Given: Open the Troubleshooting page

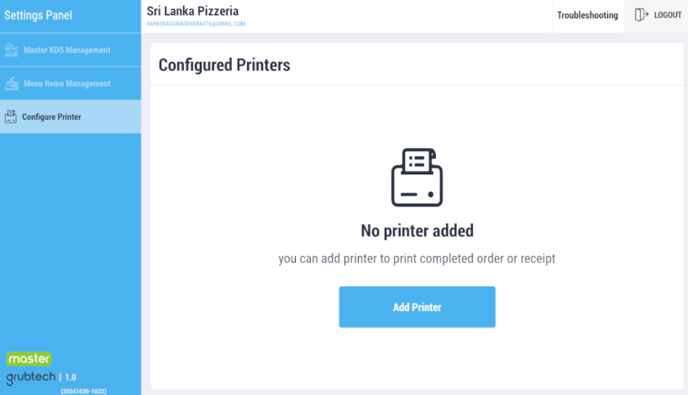Looking at the screenshot, I should 588,15.
